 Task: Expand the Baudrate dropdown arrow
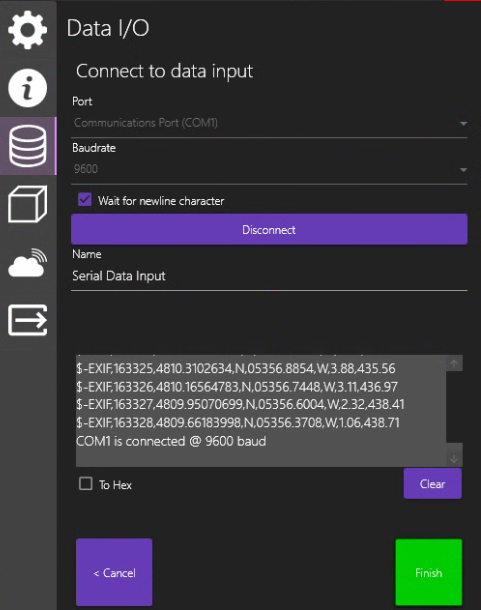click(463, 170)
